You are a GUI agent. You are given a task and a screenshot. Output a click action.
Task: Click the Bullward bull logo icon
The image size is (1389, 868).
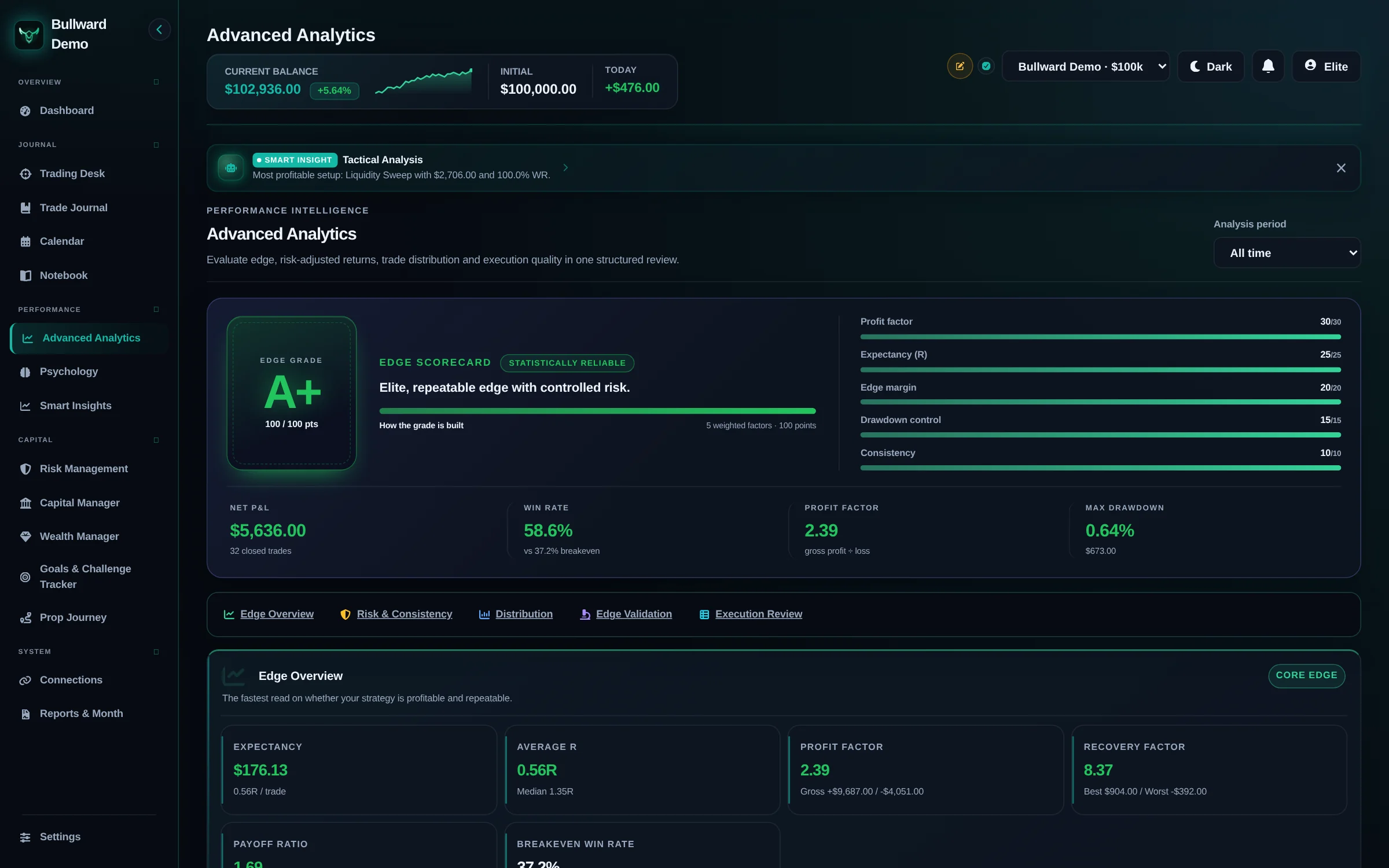click(29, 35)
